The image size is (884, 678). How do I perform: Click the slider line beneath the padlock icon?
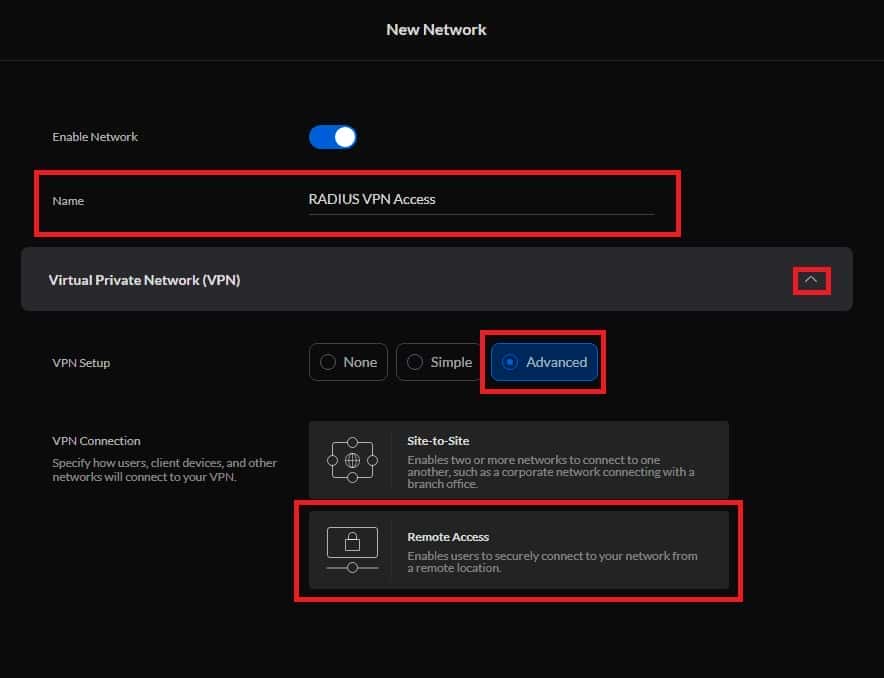tap(352, 568)
